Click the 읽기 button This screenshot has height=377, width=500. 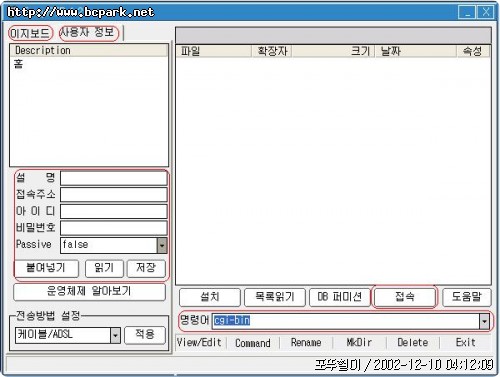[x=104, y=268]
